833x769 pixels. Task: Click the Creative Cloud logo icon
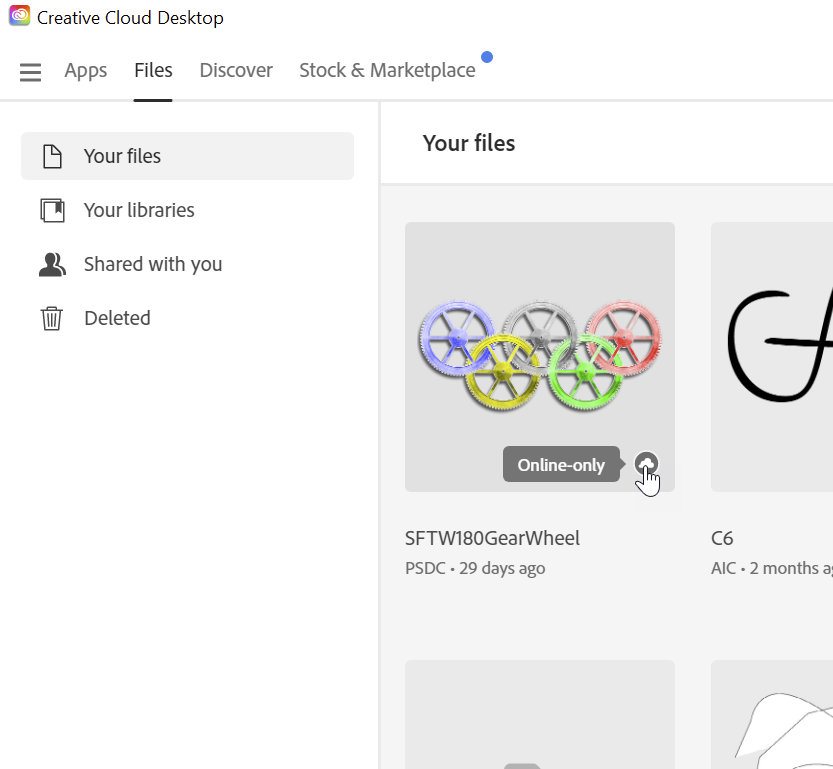click(18, 16)
